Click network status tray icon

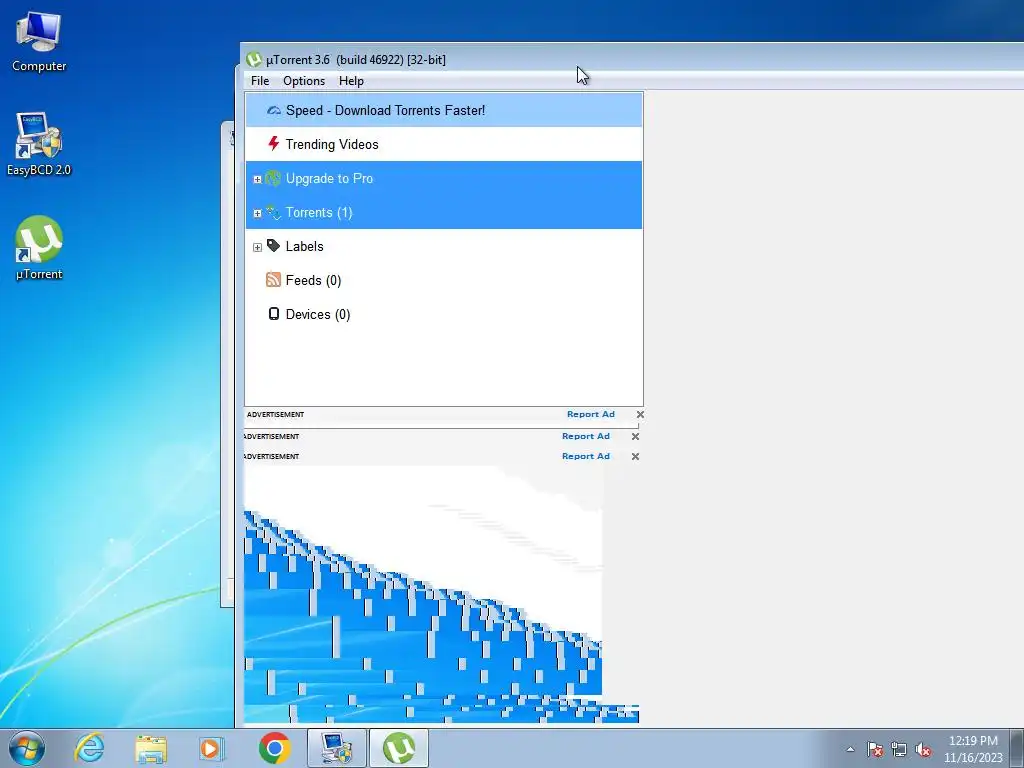coord(899,749)
